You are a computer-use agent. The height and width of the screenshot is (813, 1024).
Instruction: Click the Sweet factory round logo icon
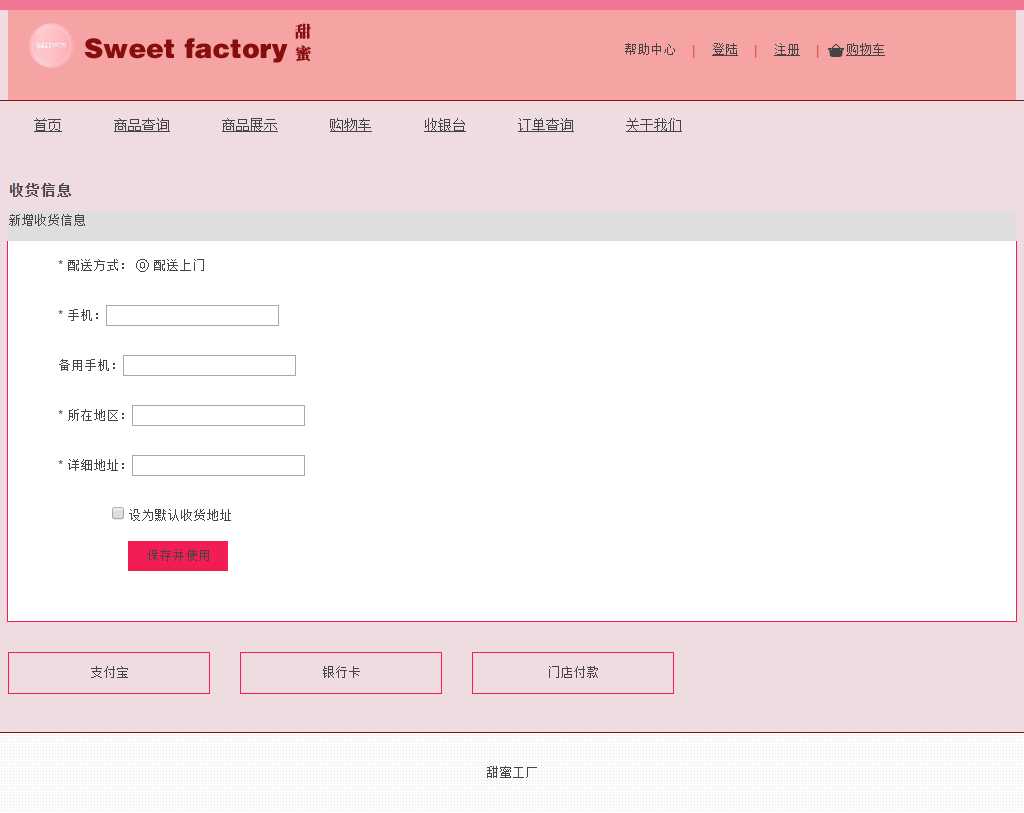(x=51, y=46)
